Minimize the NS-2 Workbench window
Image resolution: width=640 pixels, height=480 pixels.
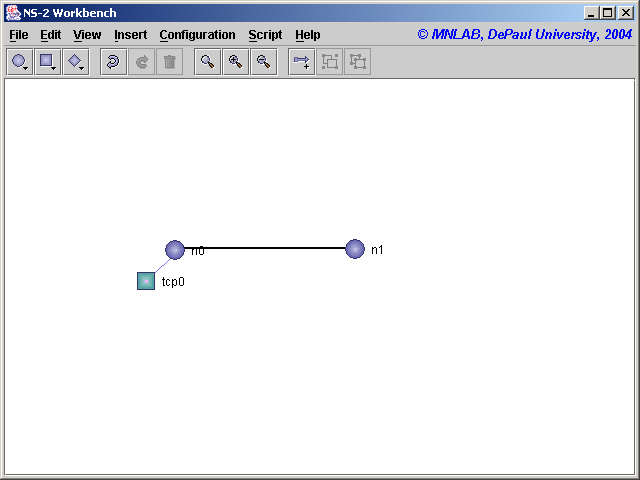coord(590,13)
